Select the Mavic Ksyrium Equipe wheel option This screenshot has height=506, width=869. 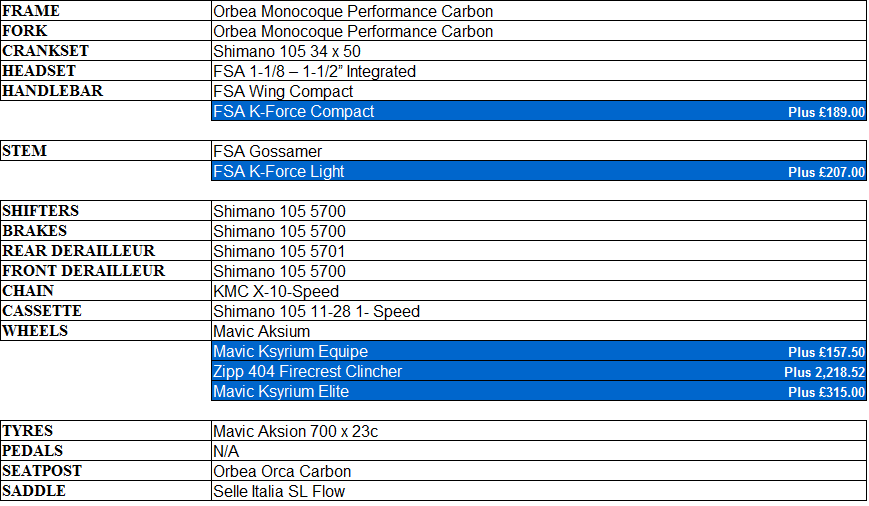(291, 352)
